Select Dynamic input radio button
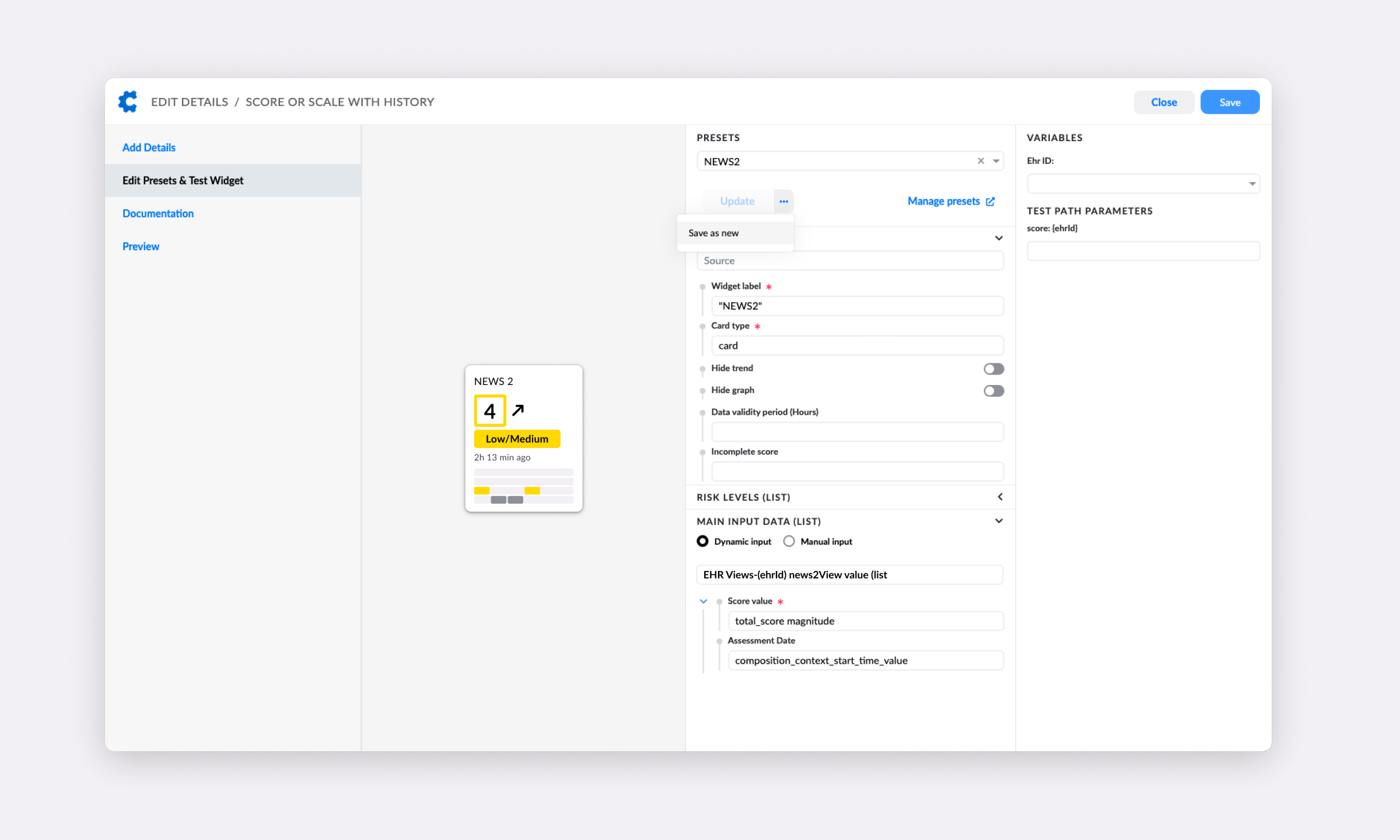The image size is (1400, 840). 702,541
